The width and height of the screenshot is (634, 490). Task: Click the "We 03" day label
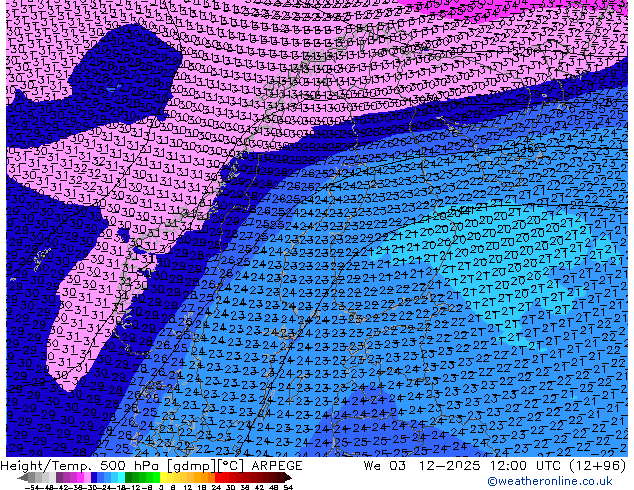click(x=384, y=466)
